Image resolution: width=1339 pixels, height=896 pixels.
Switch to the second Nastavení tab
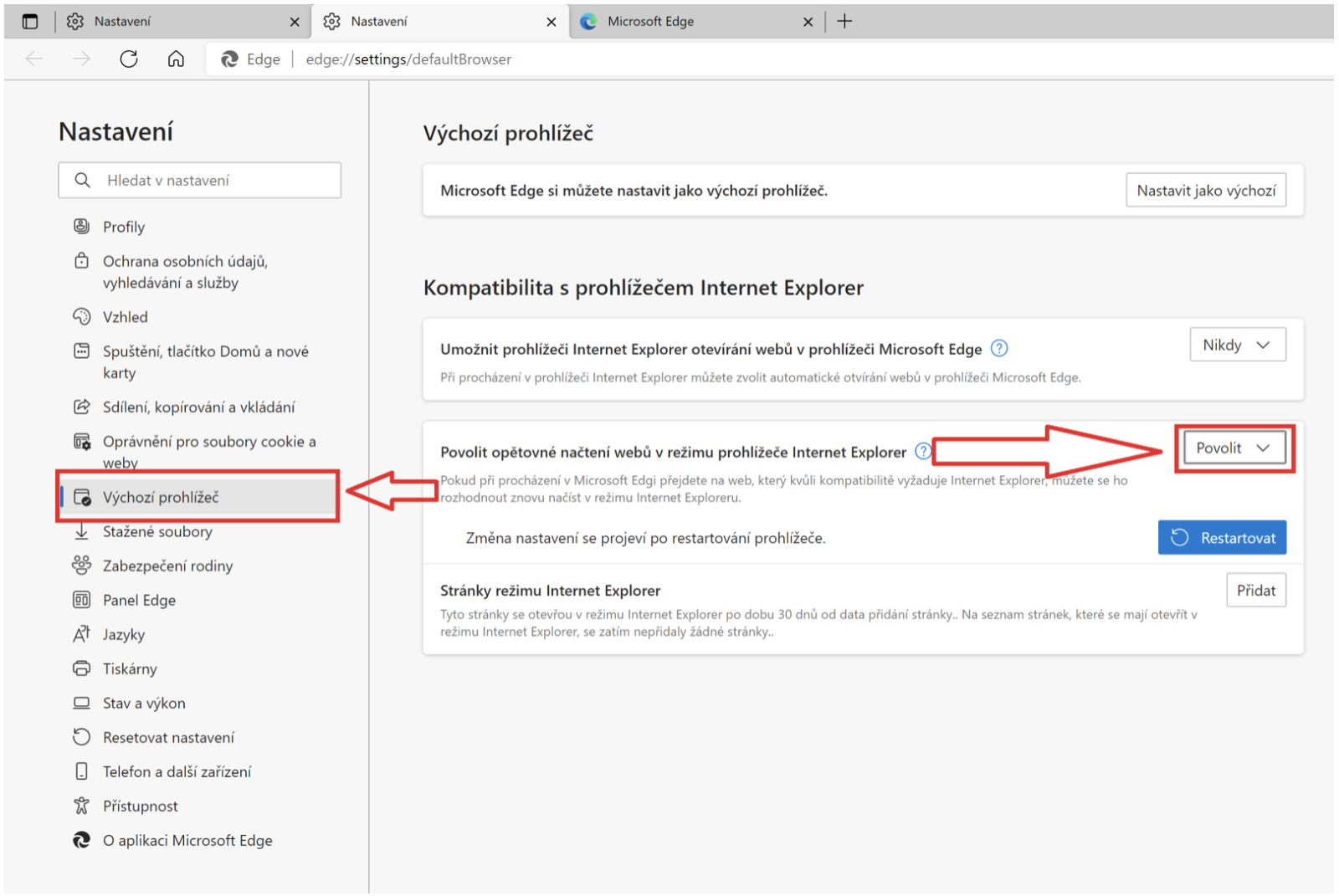click(439, 22)
